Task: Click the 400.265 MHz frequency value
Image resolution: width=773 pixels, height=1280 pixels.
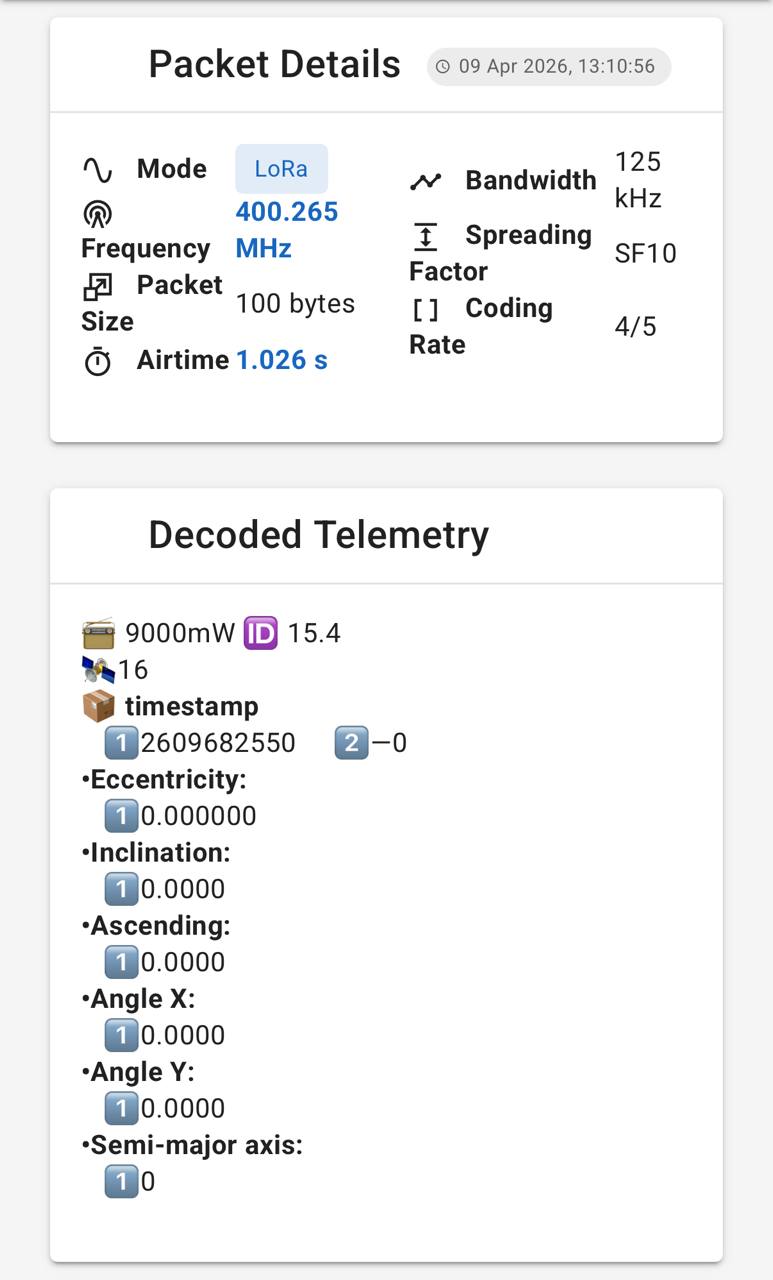Action: (287, 230)
